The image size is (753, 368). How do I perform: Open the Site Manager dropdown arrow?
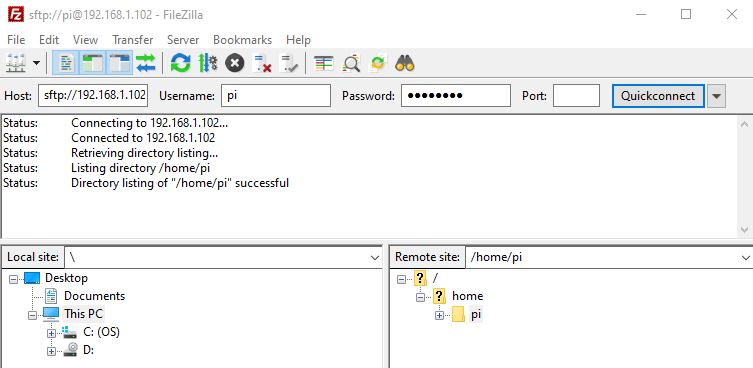pyautogui.click(x=36, y=63)
